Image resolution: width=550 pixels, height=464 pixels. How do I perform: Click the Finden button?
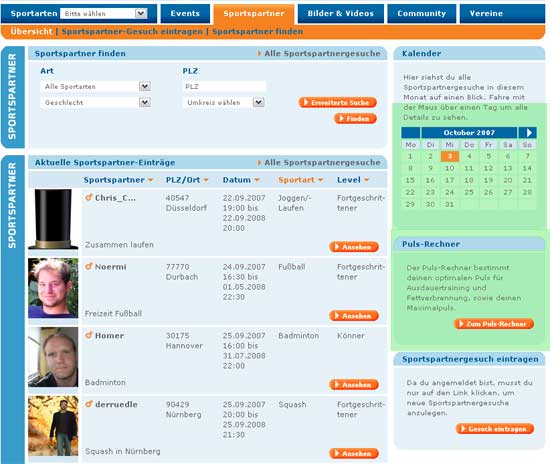355,119
